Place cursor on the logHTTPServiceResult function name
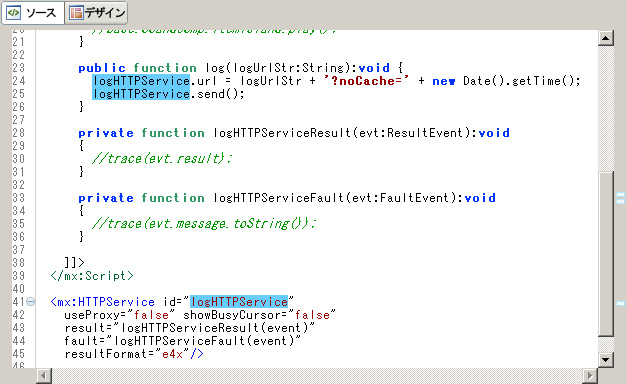Screen dimensions: 627x384 click(x=282, y=133)
